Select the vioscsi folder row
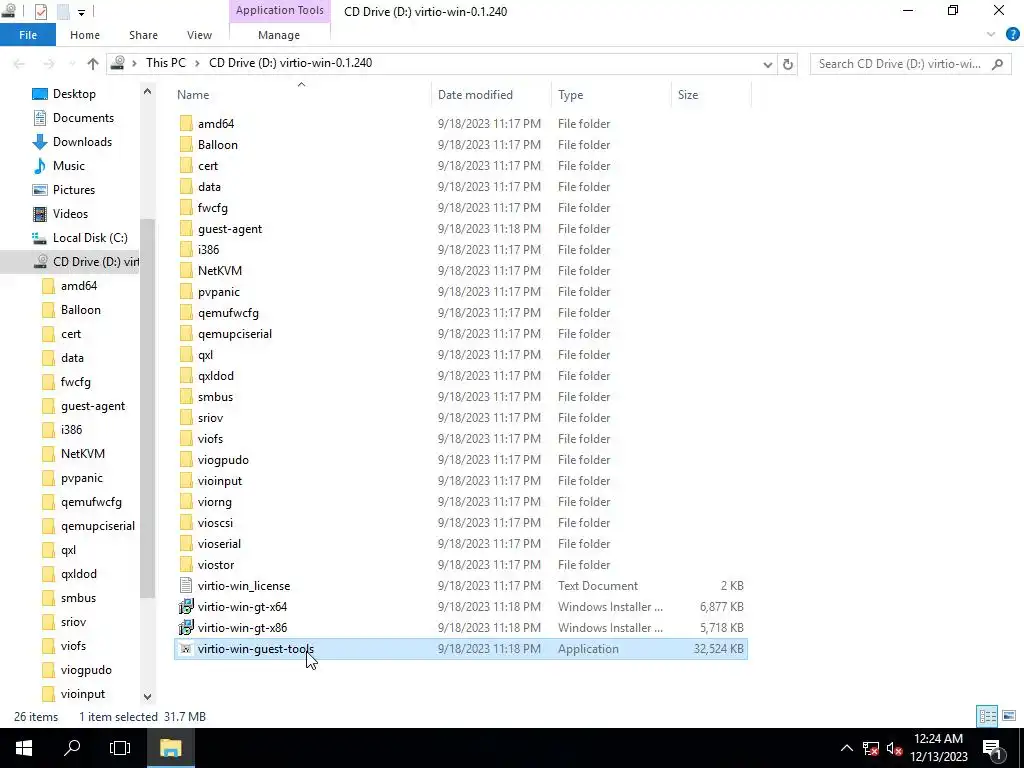This screenshot has height=768, width=1024. pyautogui.click(x=461, y=523)
